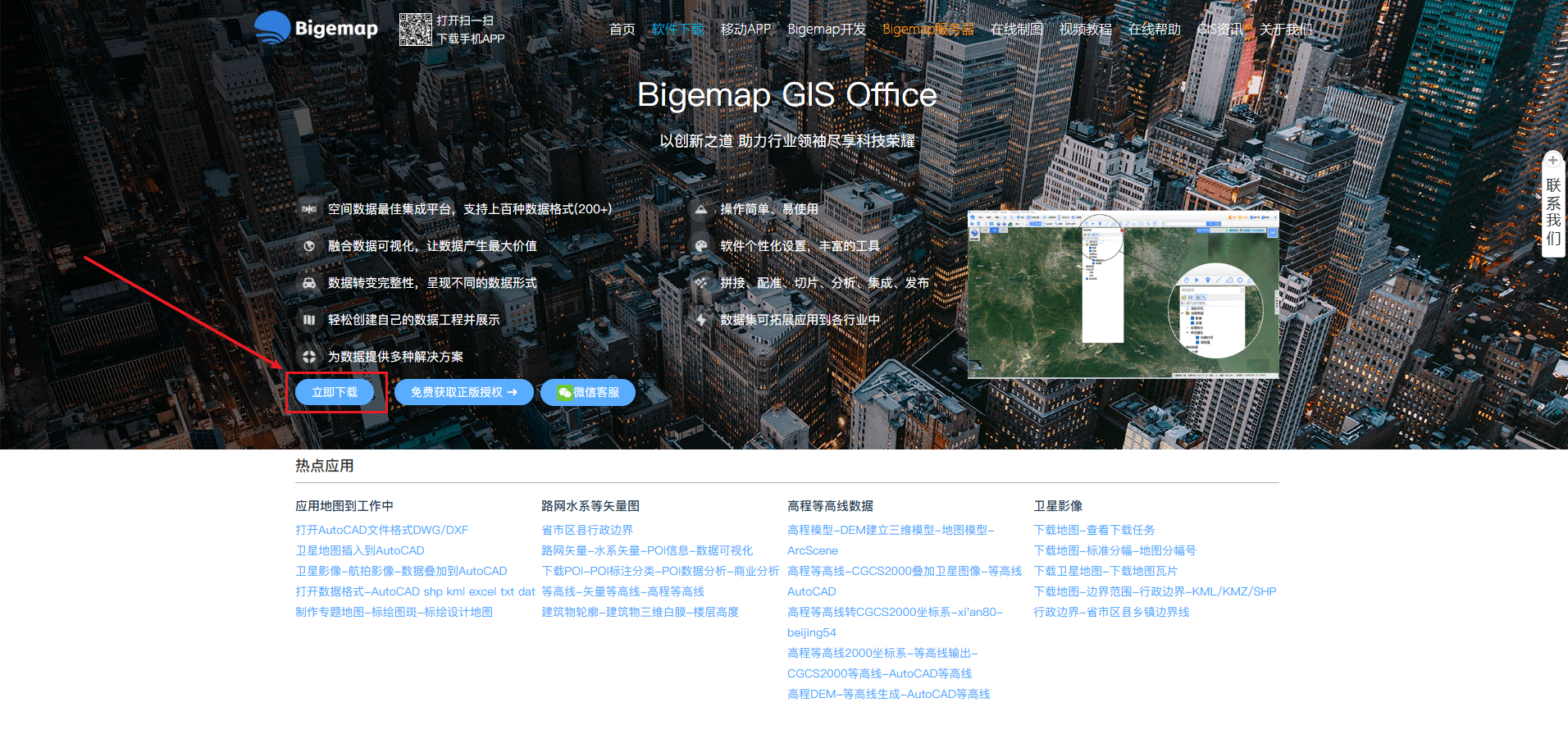Open link 下载地图–查看下载任务
This screenshot has height=739, width=1568.
[x=1094, y=530]
